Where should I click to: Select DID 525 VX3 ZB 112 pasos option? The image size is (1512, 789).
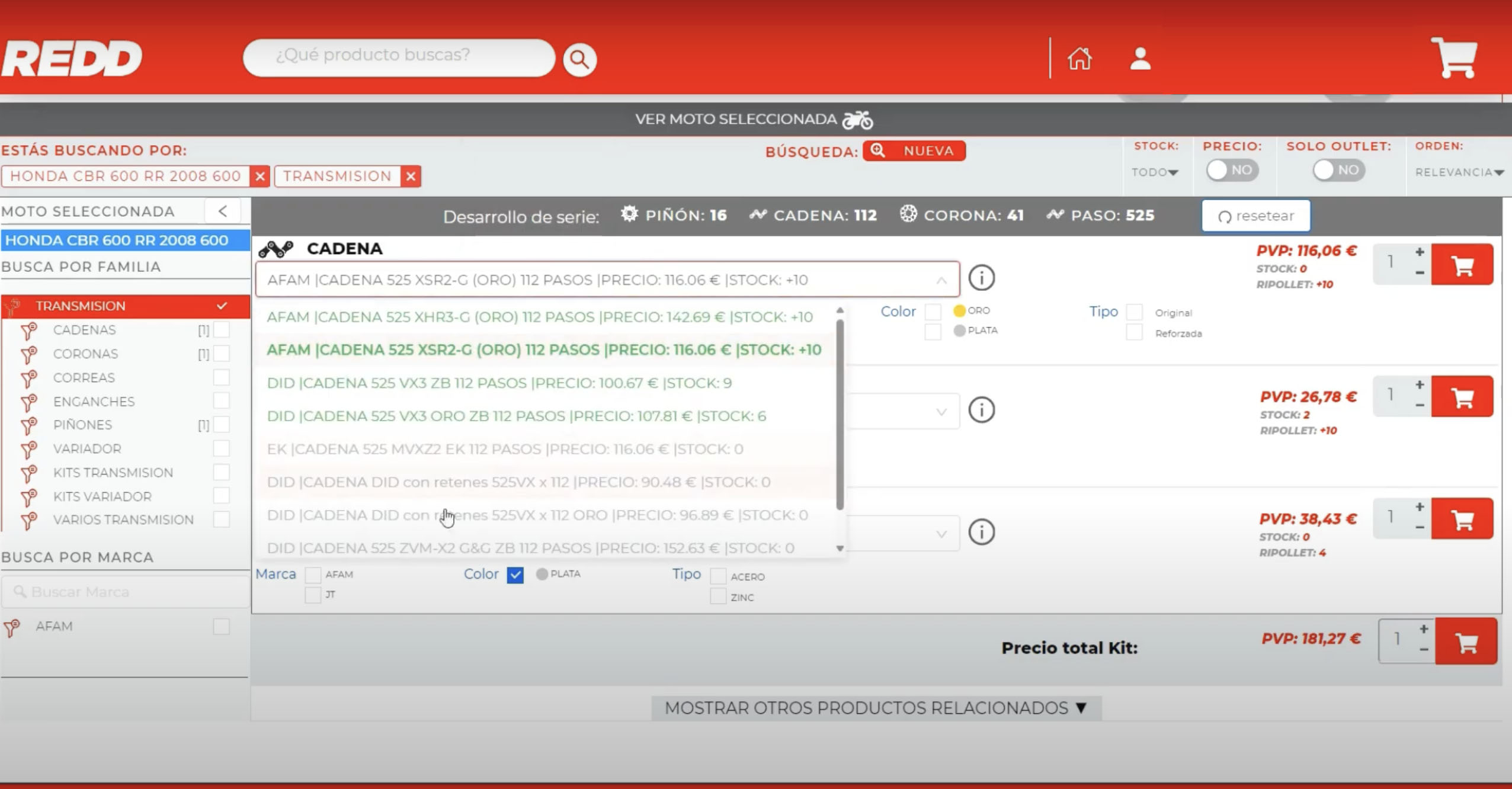coord(499,383)
